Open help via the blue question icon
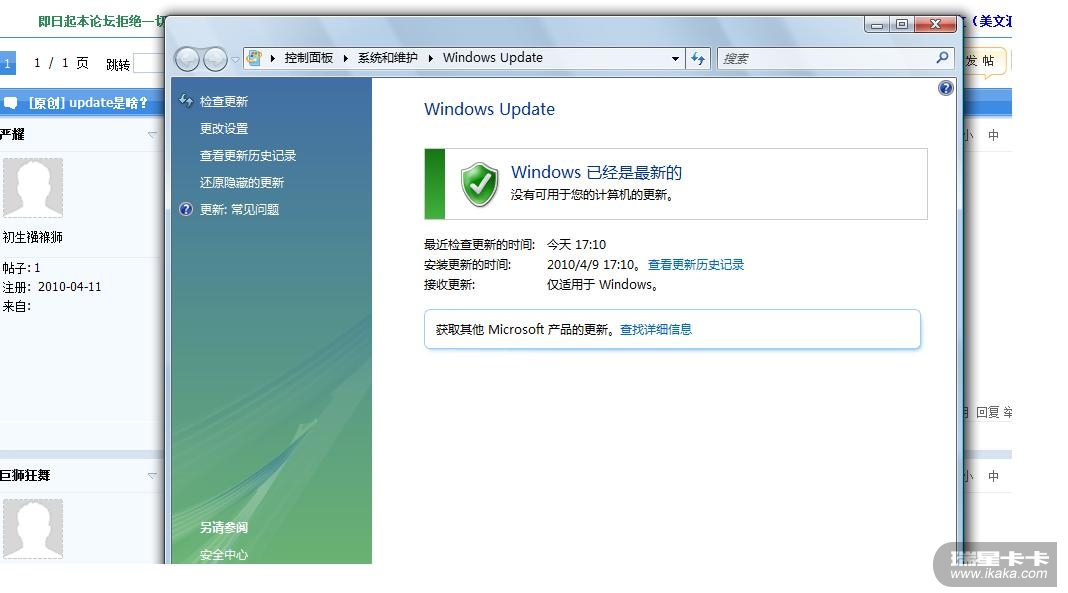 945,88
